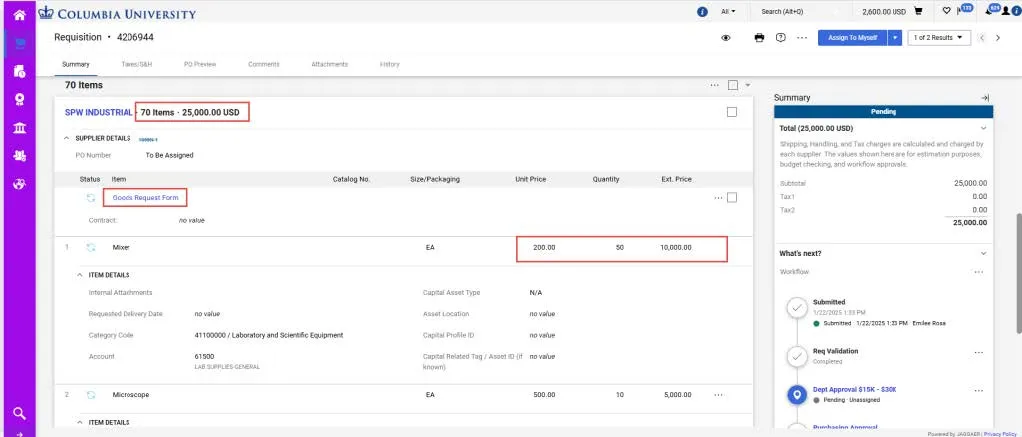Image resolution: width=1022 pixels, height=437 pixels.
Task: Open the user profile icon
Action: pyautogui.click(x=1006, y=12)
